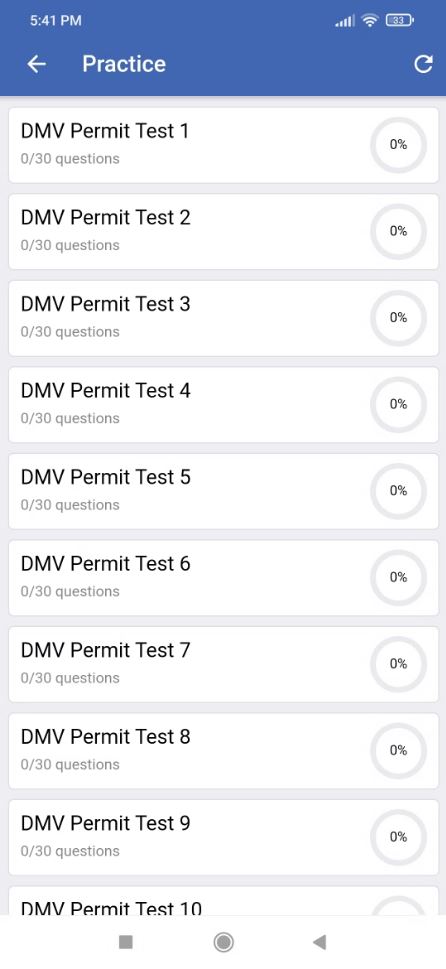Screen dimensions: 446x969
Task: Choose DMV Permit Test 6
Action: [x=223, y=578]
